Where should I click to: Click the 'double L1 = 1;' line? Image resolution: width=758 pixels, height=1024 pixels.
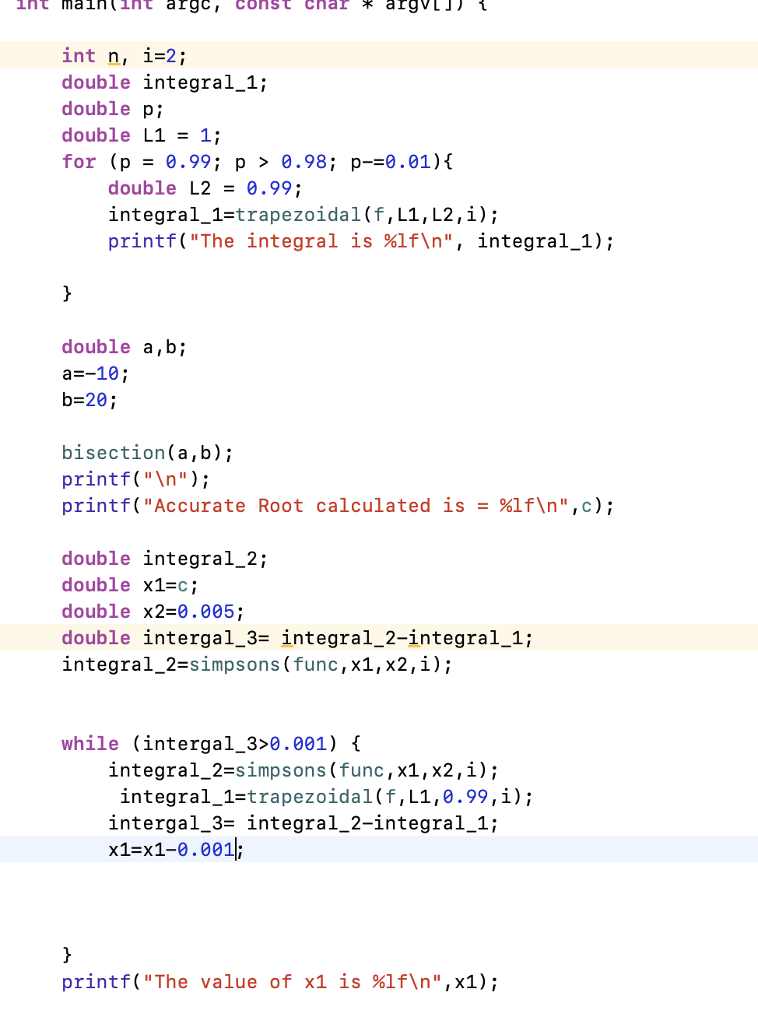tap(142, 135)
